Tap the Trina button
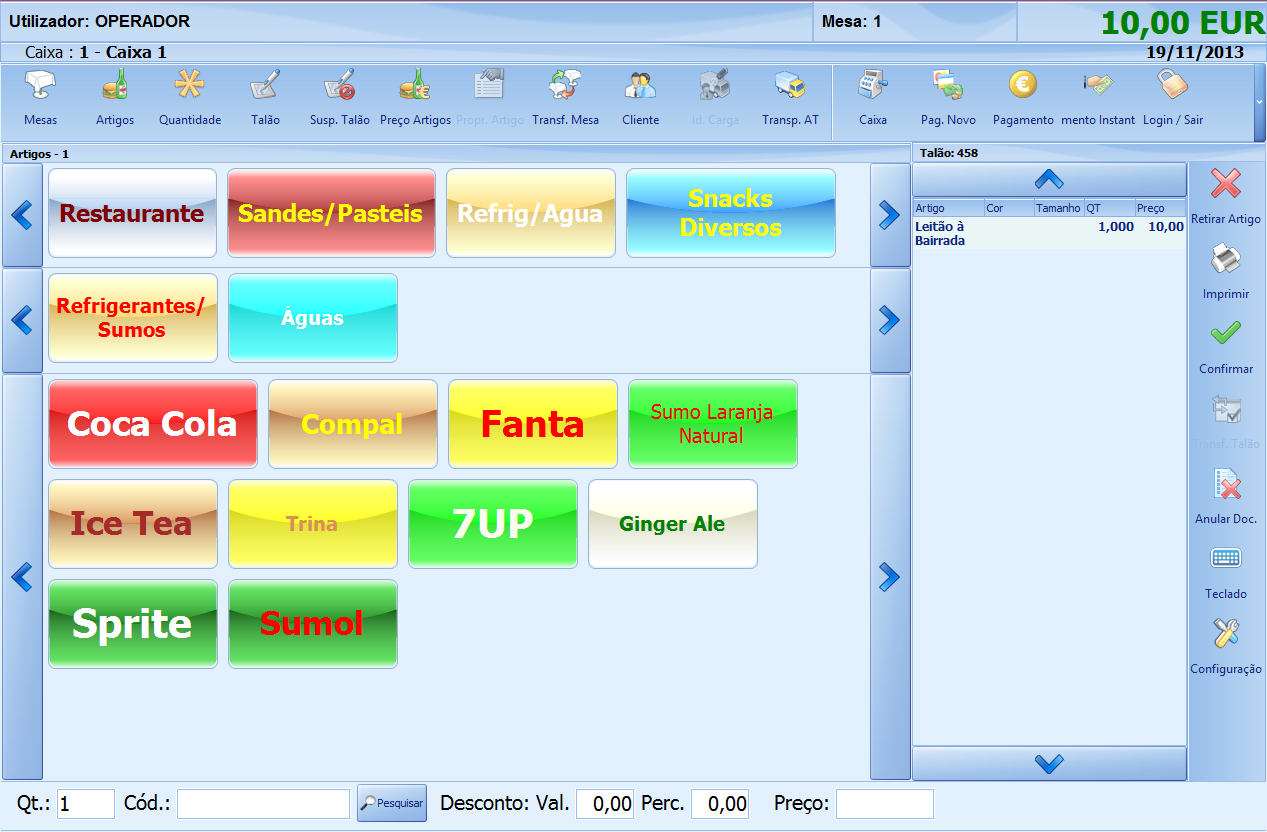The image size is (1267, 832). 312,524
